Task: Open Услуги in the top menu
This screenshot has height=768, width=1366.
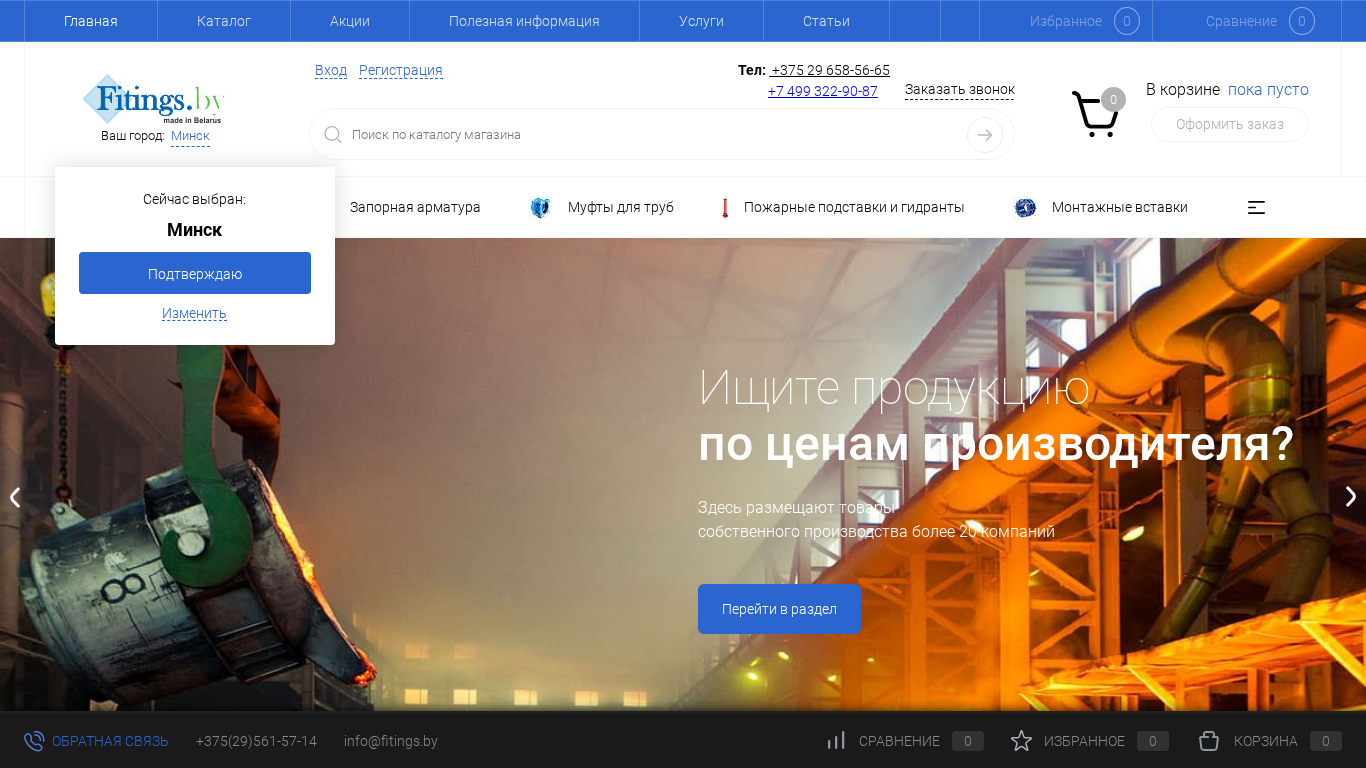Action: click(701, 21)
